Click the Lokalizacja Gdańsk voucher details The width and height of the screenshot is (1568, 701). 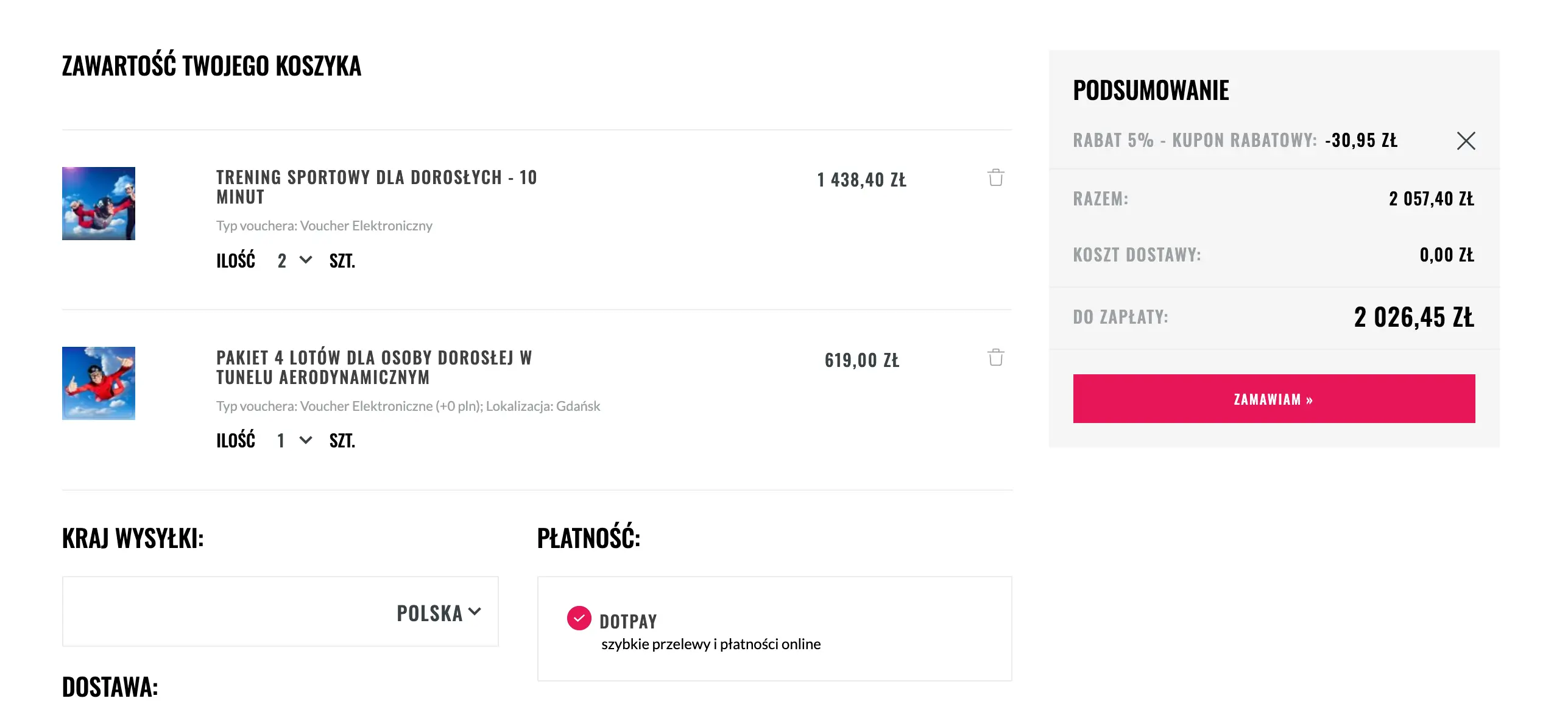[408, 407]
